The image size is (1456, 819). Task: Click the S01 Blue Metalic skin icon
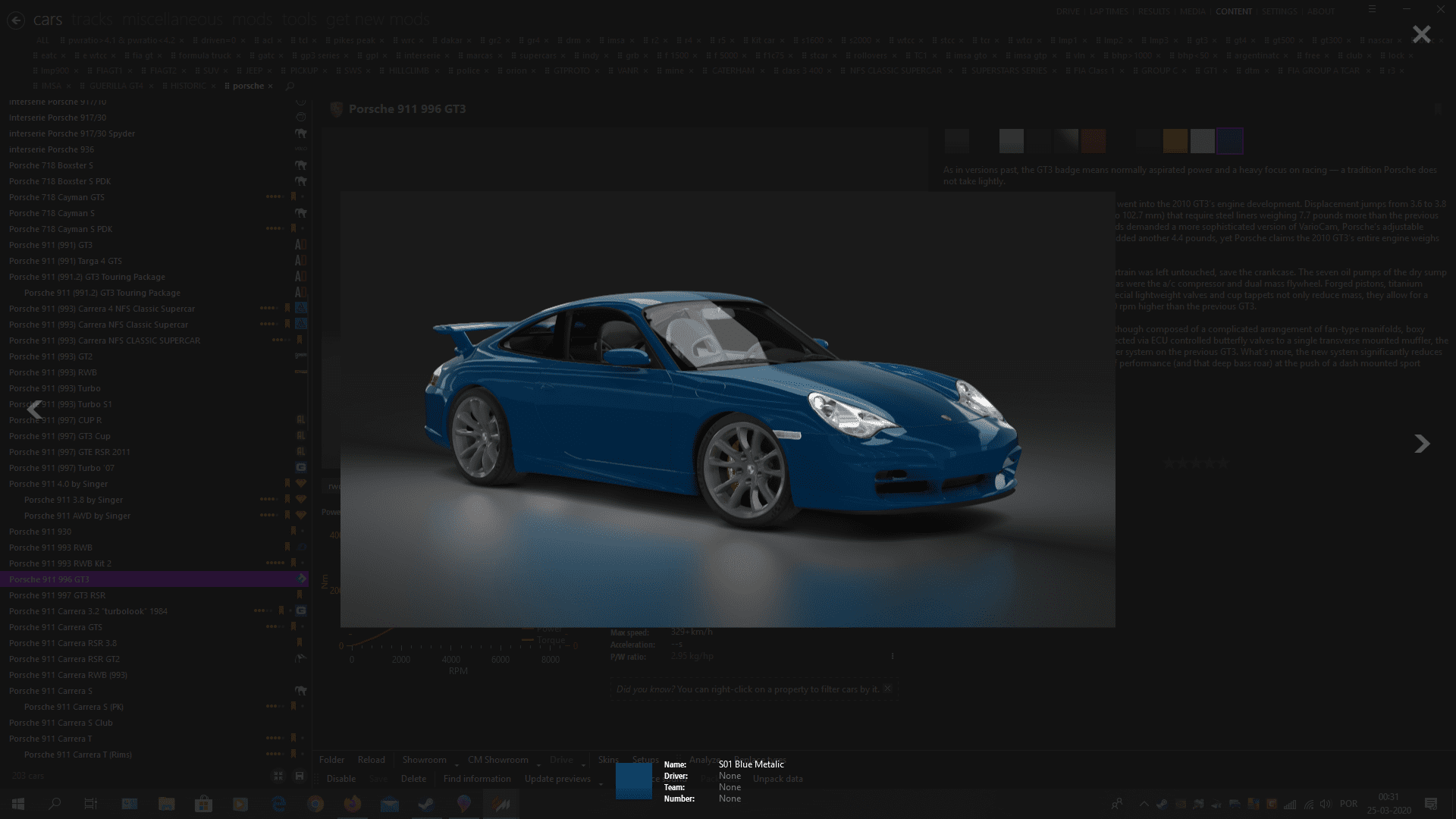pyautogui.click(x=633, y=780)
